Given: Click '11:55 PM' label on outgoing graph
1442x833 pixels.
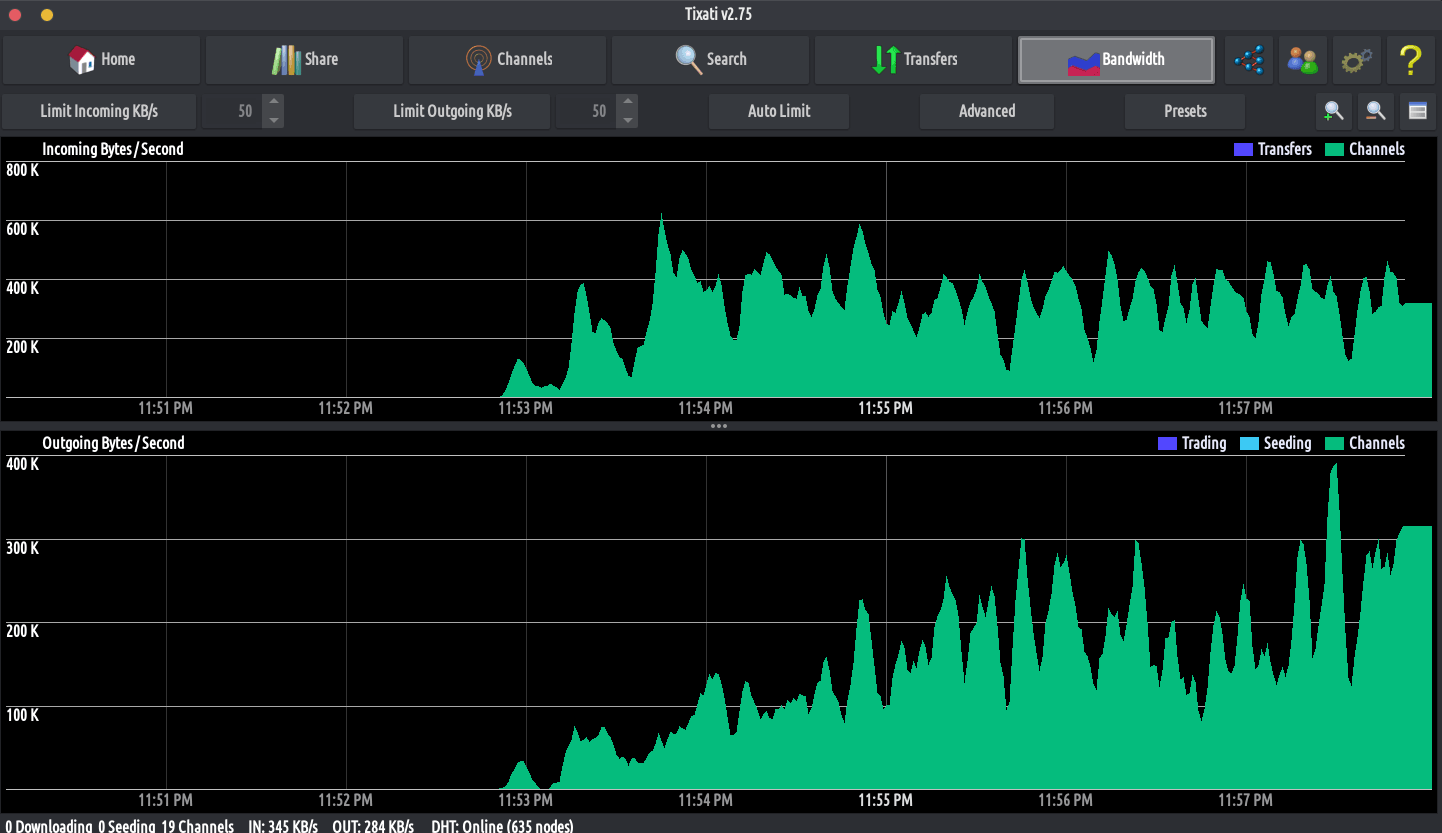Looking at the screenshot, I should 885,800.
